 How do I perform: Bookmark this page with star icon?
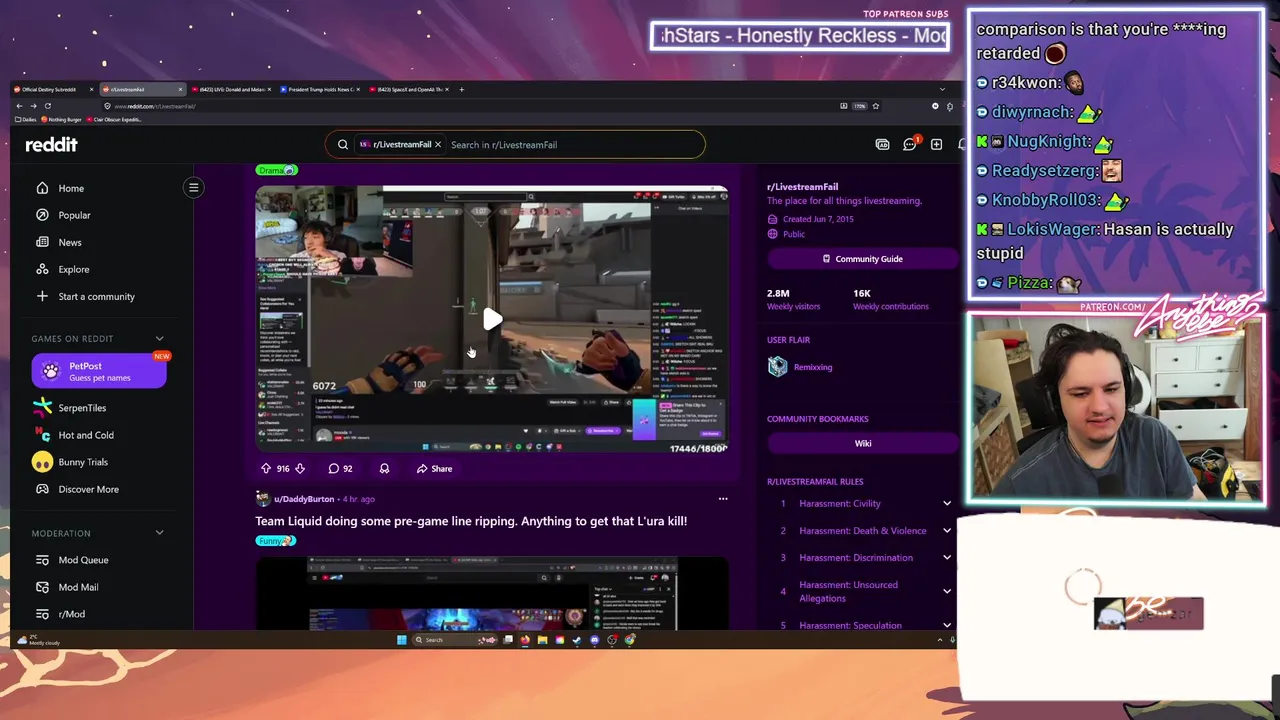(875, 106)
